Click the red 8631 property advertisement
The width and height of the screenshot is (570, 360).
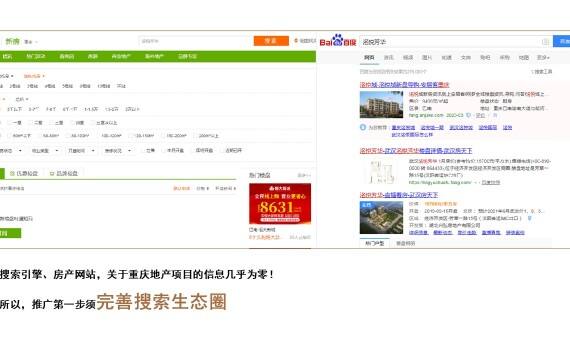280,204
